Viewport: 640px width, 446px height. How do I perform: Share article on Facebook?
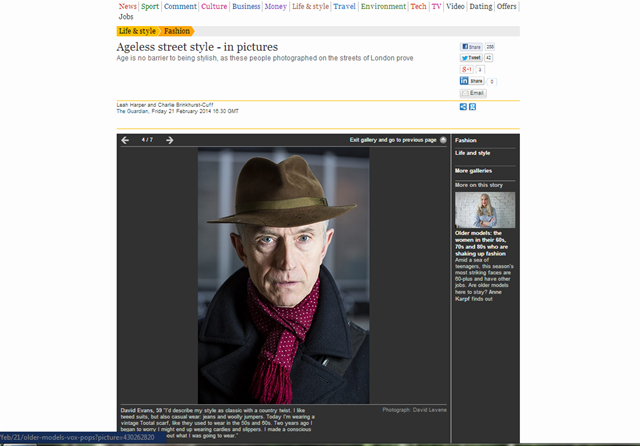coord(471,47)
